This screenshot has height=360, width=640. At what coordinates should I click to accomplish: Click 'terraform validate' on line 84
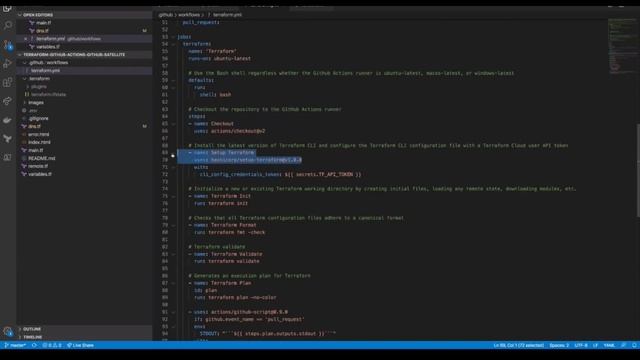coord(234,261)
